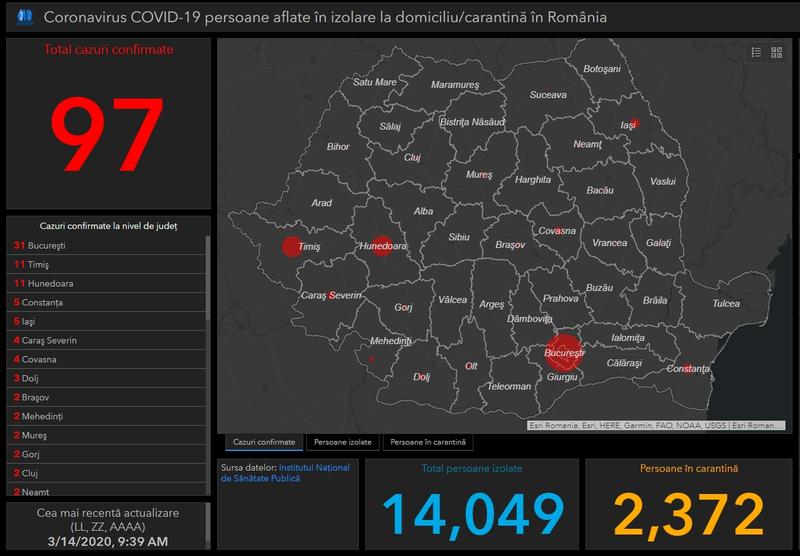Click Arad county on the map
Screen dimensions: 800x556
pos(321,203)
